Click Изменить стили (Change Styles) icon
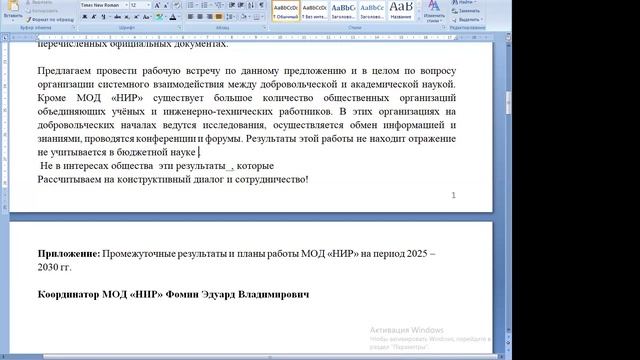The height and width of the screenshot is (360, 640). tap(434, 11)
